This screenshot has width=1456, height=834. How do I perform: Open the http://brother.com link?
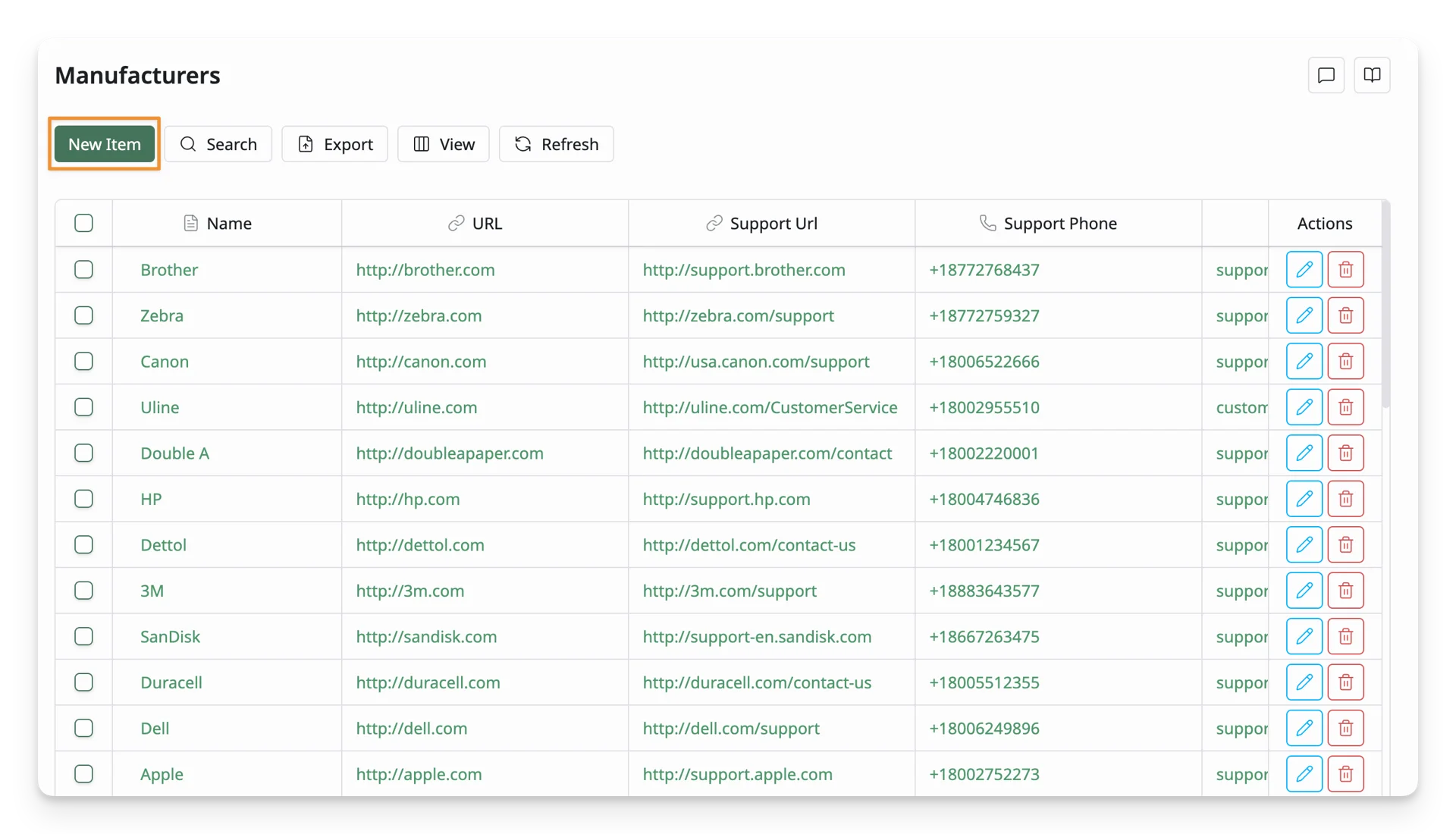(425, 270)
